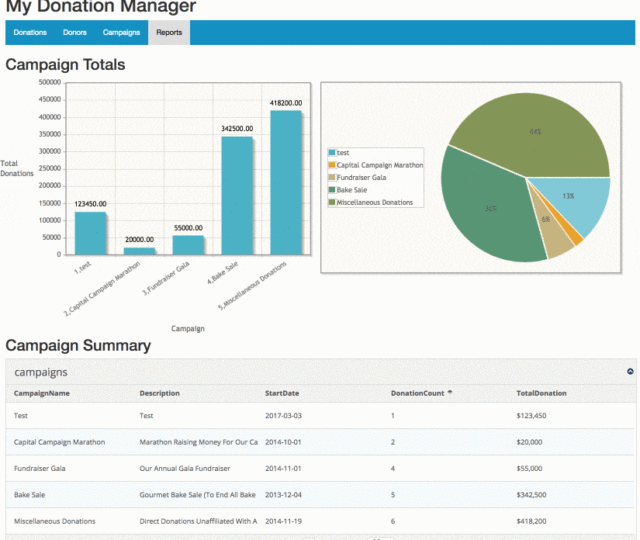Click the Fundraiser Gala legend swatch
The height and width of the screenshot is (540, 640).
click(x=332, y=177)
